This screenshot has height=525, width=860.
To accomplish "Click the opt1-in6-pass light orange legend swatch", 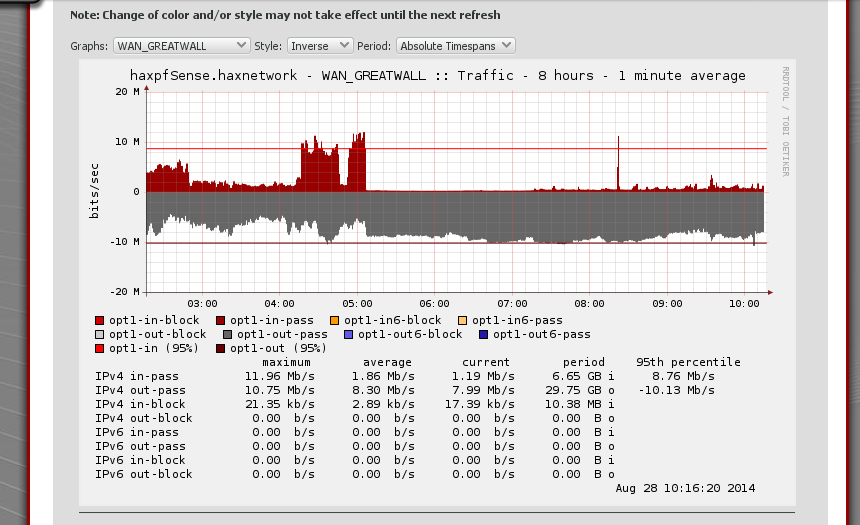I will click(462, 320).
